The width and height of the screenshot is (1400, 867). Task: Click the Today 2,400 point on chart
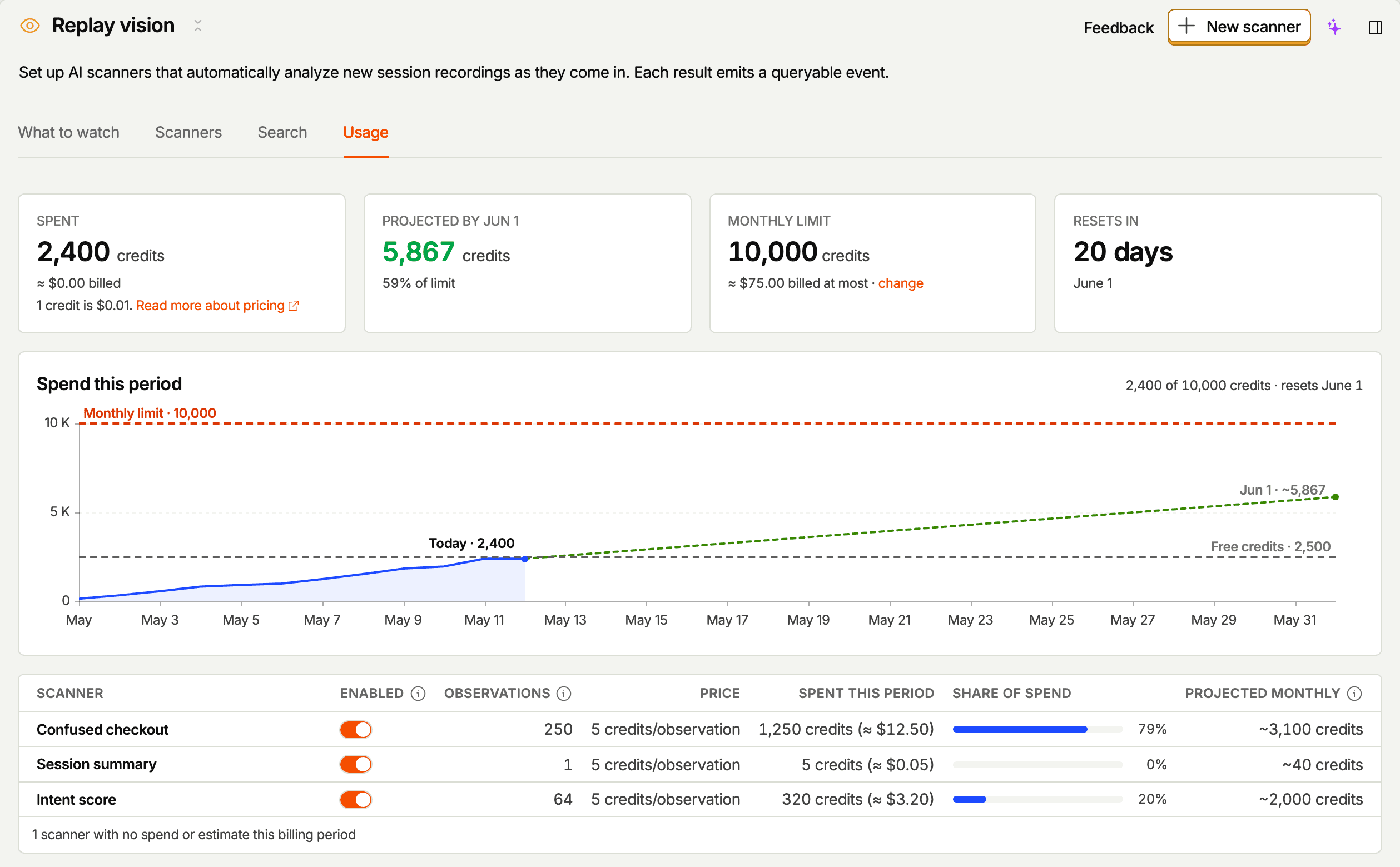(x=525, y=559)
